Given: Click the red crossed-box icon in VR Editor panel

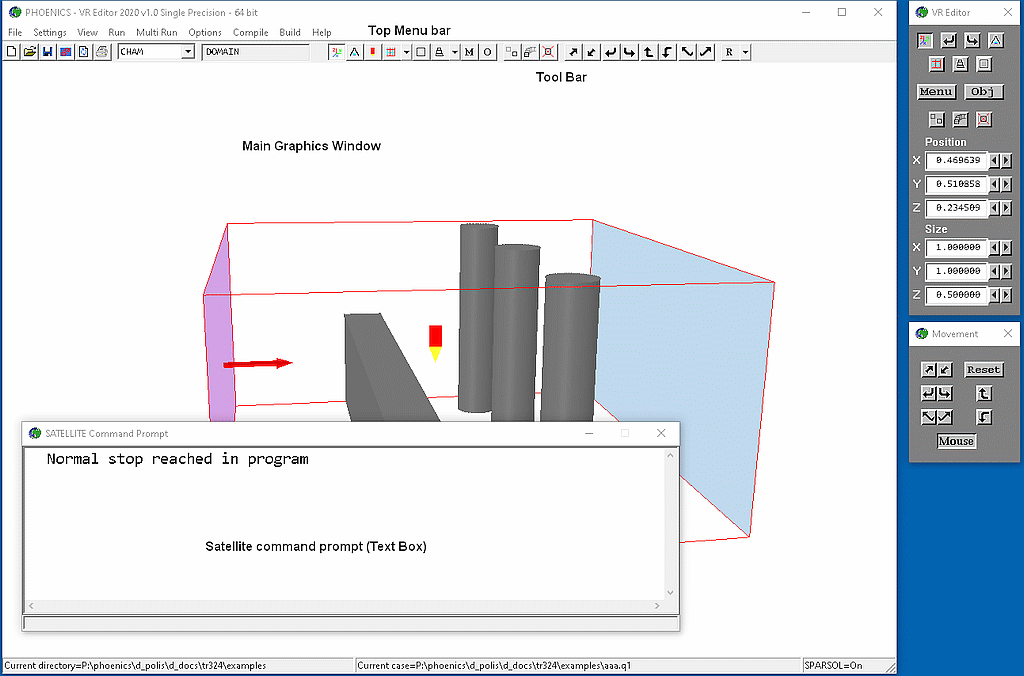Looking at the screenshot, I should [984, 119].
